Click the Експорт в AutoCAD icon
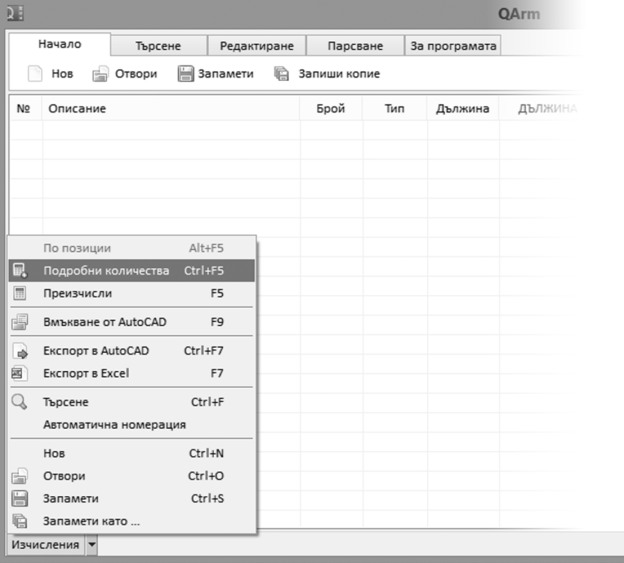 19,351
